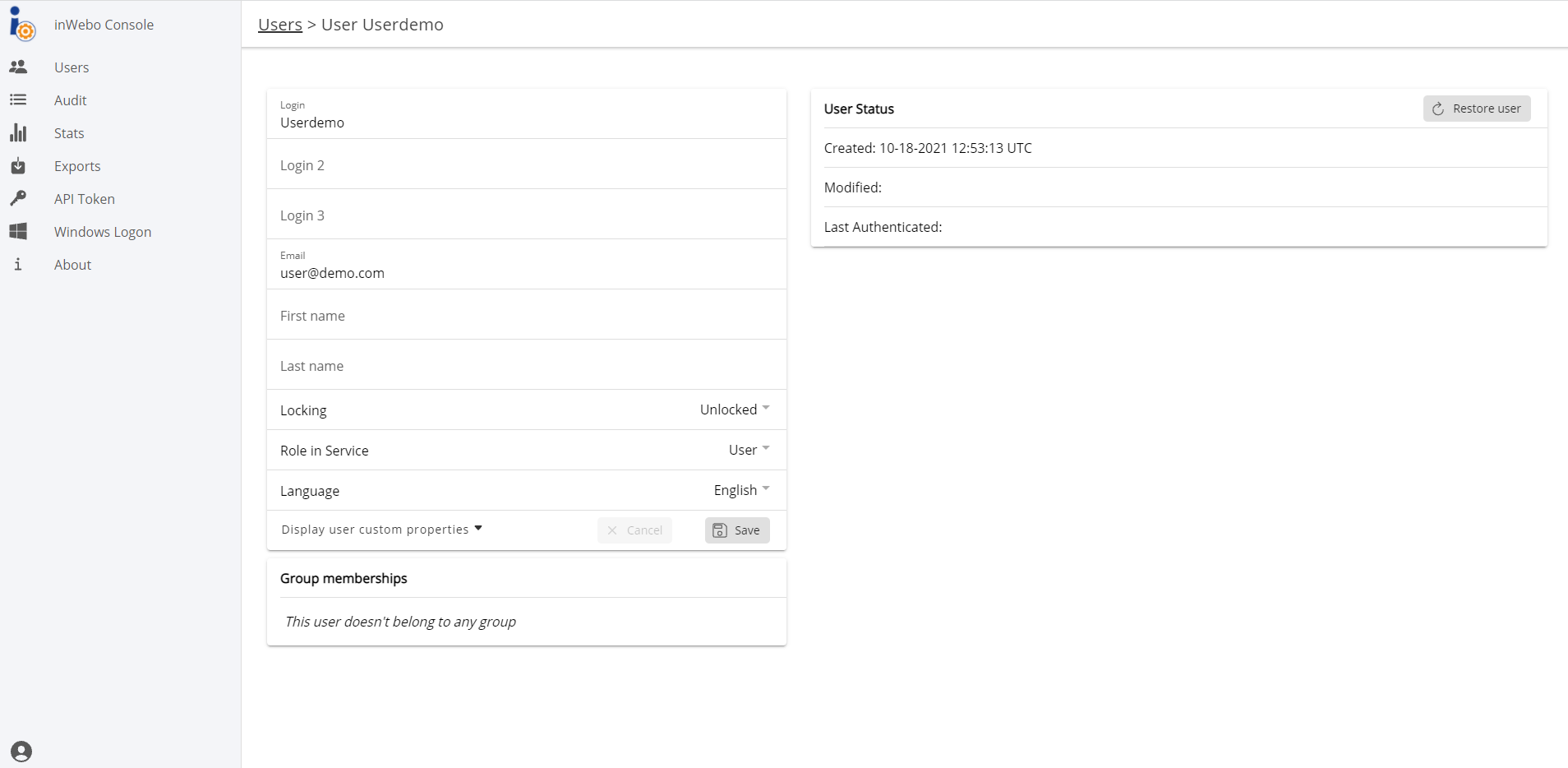Image resolution: width=1568 pixels, height=768 pixels.
Task: Click the Save button
Action: [736, 530]
